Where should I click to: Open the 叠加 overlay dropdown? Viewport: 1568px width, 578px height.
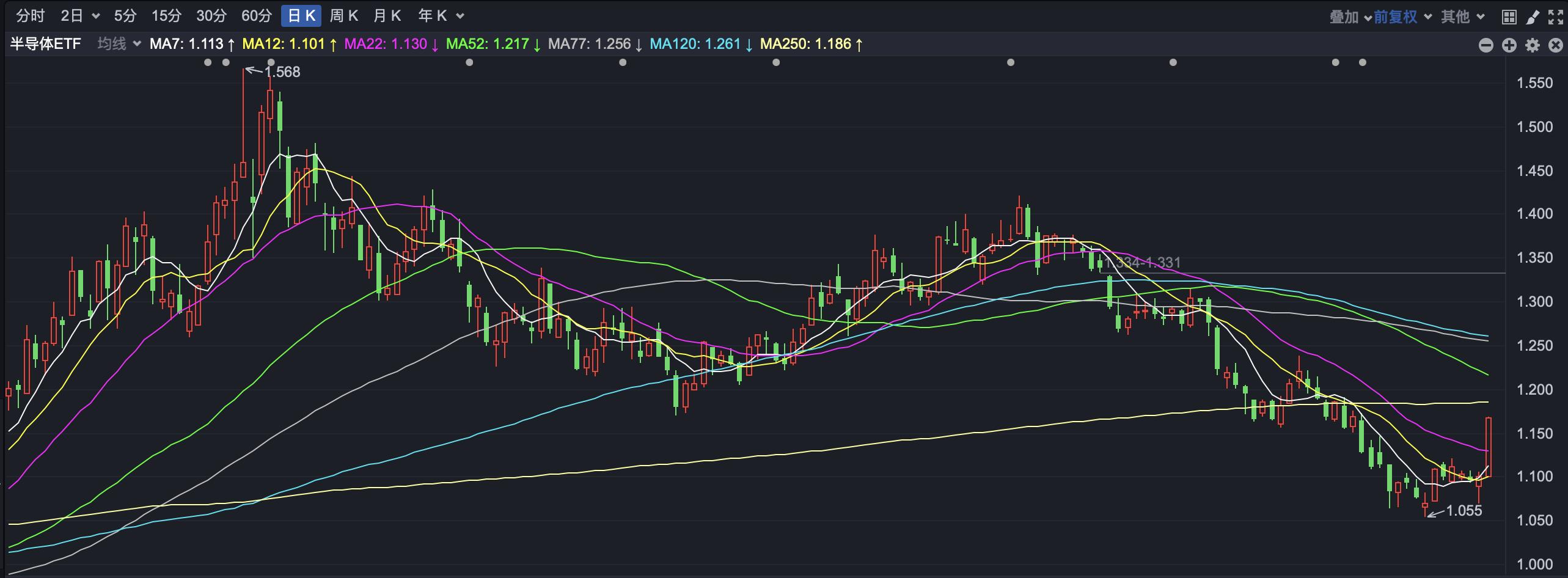pyautogui.click(x=1350, y=17)
